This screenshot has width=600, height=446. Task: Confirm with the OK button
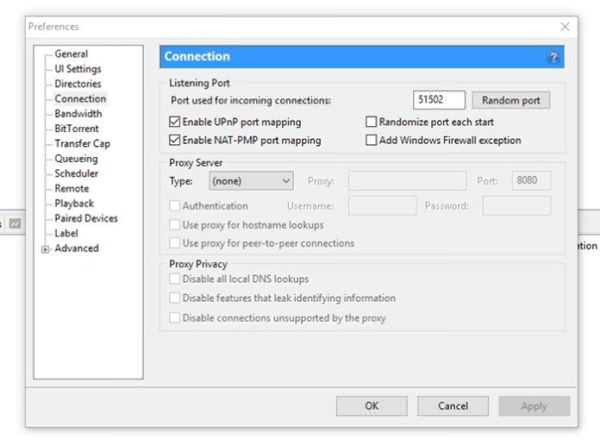372,406
